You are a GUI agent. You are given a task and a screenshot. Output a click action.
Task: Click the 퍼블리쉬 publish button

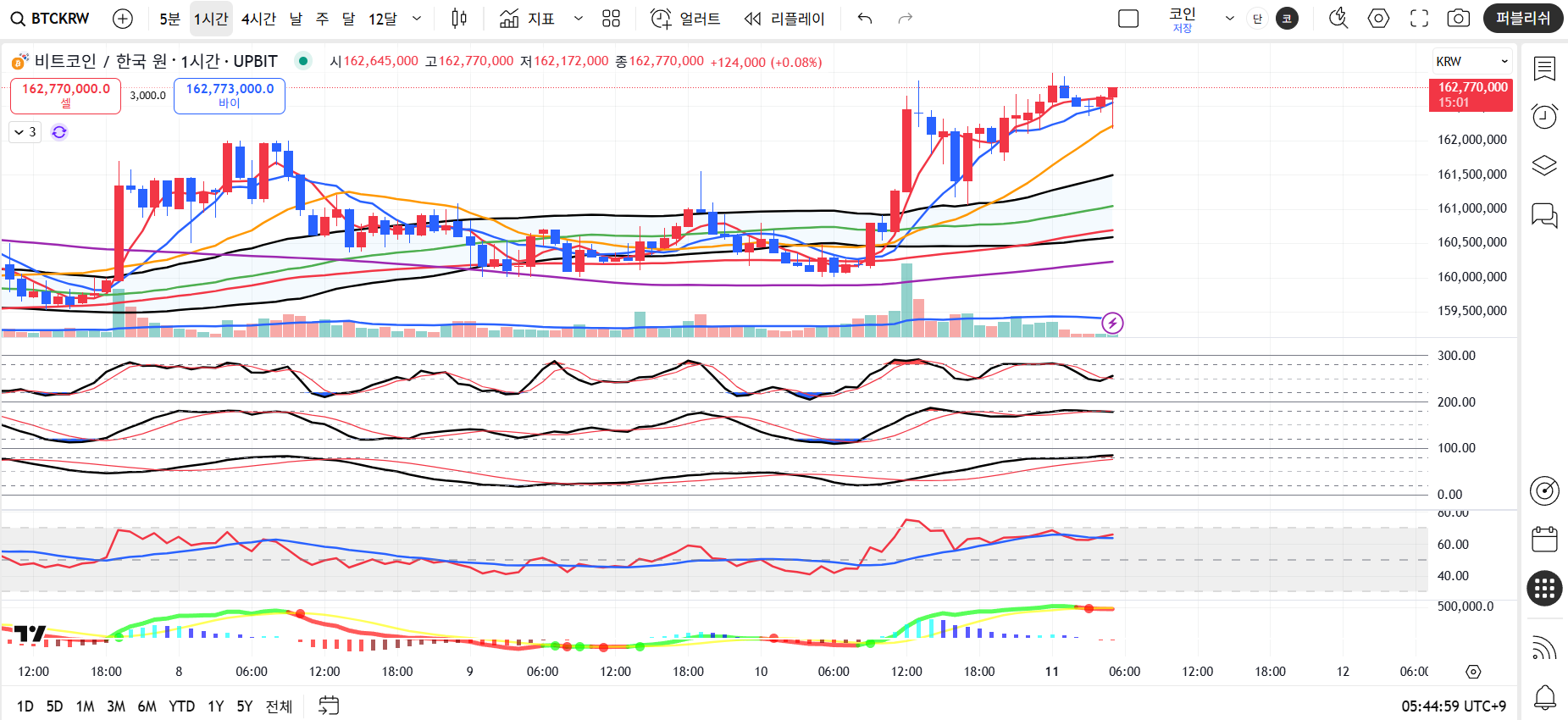[1523, 19]
